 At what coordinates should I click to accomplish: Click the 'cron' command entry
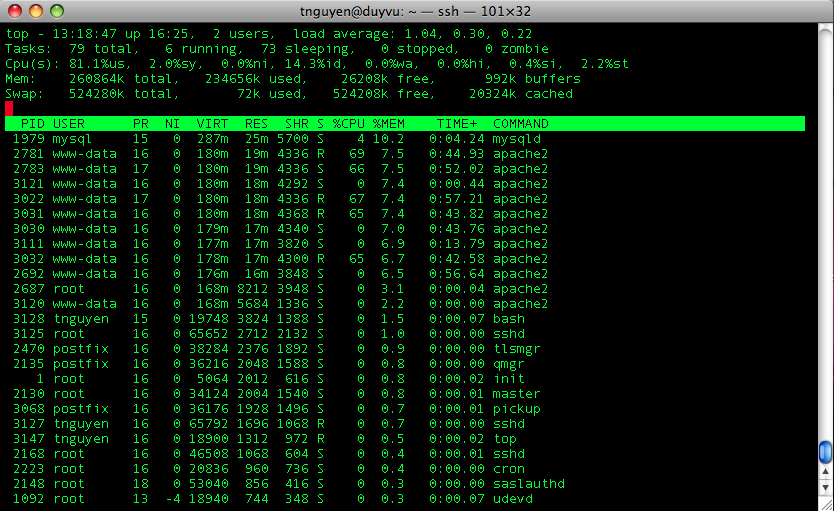click(508, 469)
